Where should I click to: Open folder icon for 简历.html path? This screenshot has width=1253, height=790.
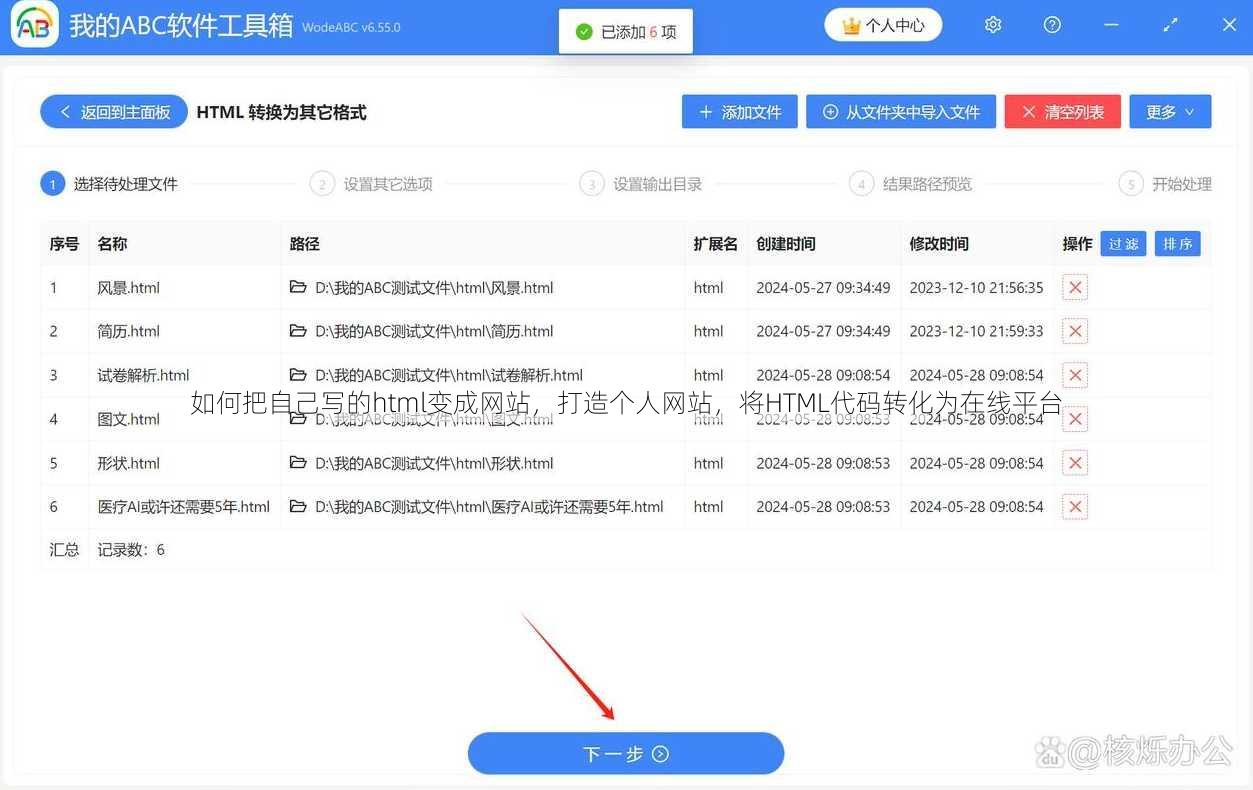click(298, 331)
